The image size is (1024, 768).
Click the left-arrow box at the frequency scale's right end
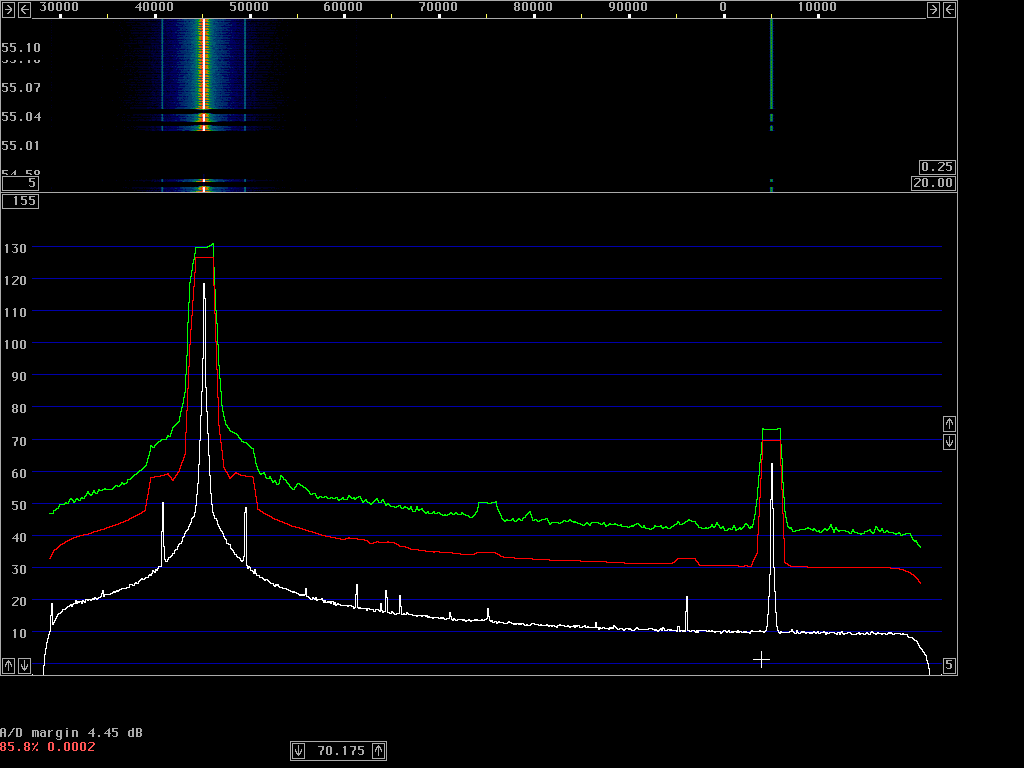950,9
